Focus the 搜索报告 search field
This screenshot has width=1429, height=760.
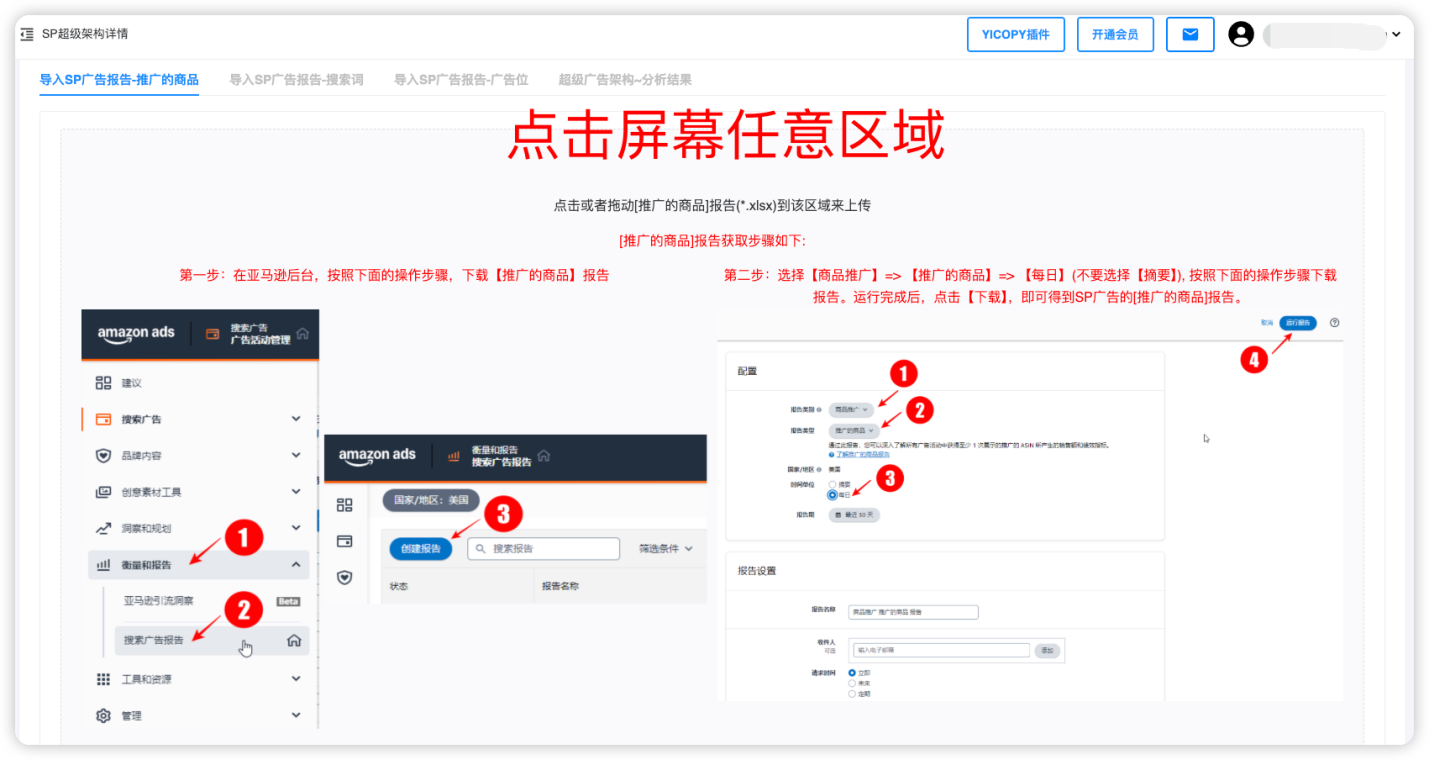pos(543,549)
